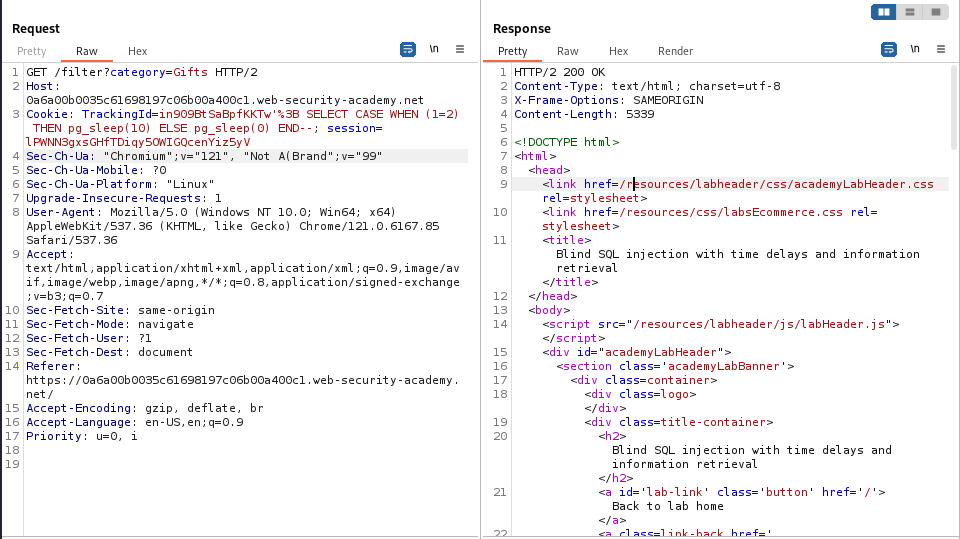Open the Response Hex tab

tap(618, 51)
